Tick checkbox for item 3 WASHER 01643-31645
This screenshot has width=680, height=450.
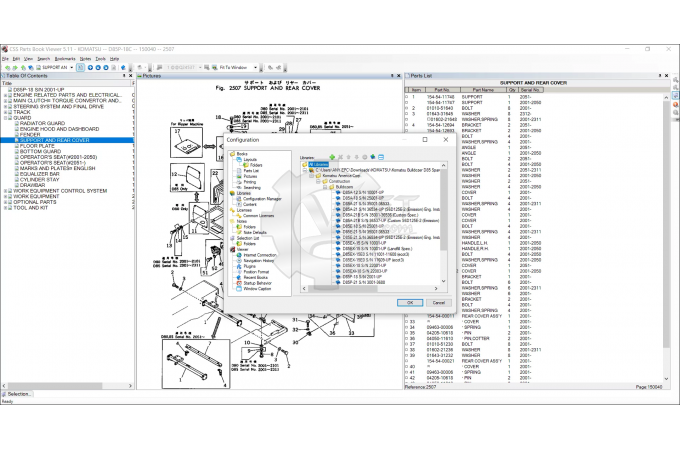[407, 114]
